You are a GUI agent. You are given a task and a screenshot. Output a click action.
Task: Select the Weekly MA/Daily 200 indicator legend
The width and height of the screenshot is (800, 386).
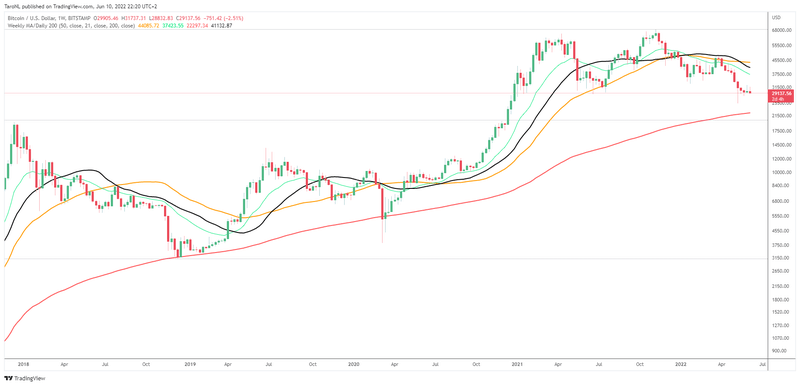pyautogui.click(x=71, y=26)
